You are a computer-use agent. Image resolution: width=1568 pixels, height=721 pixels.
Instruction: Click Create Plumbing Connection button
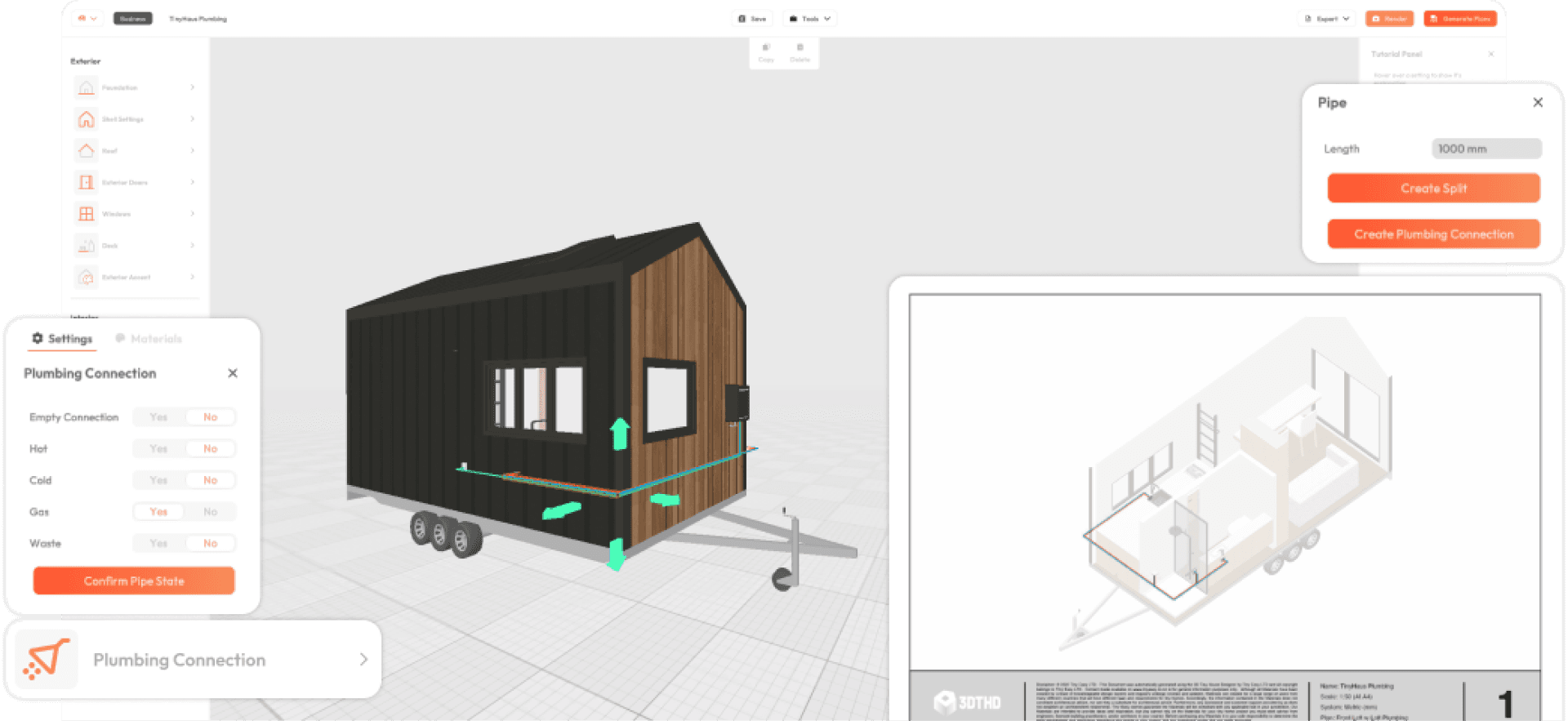pos(1434,234)
